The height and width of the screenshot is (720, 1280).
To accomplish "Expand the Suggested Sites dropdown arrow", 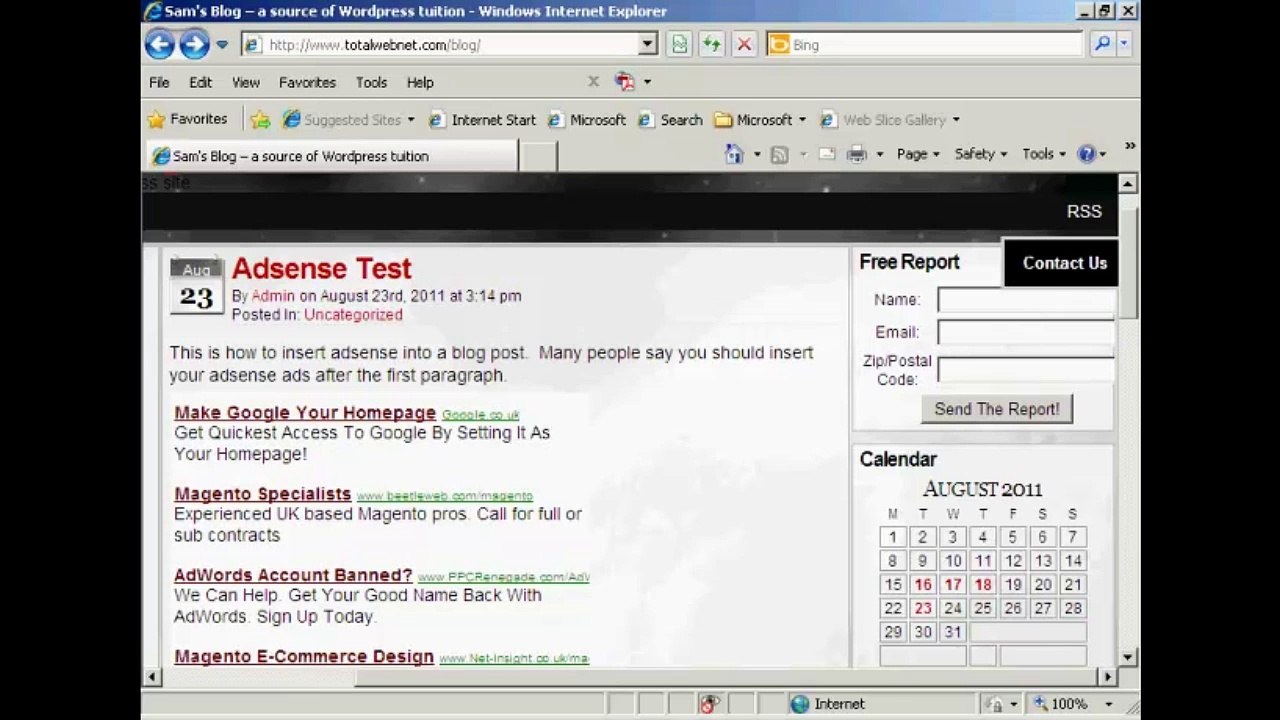I will pyautogui.click(x=410, y=120).
